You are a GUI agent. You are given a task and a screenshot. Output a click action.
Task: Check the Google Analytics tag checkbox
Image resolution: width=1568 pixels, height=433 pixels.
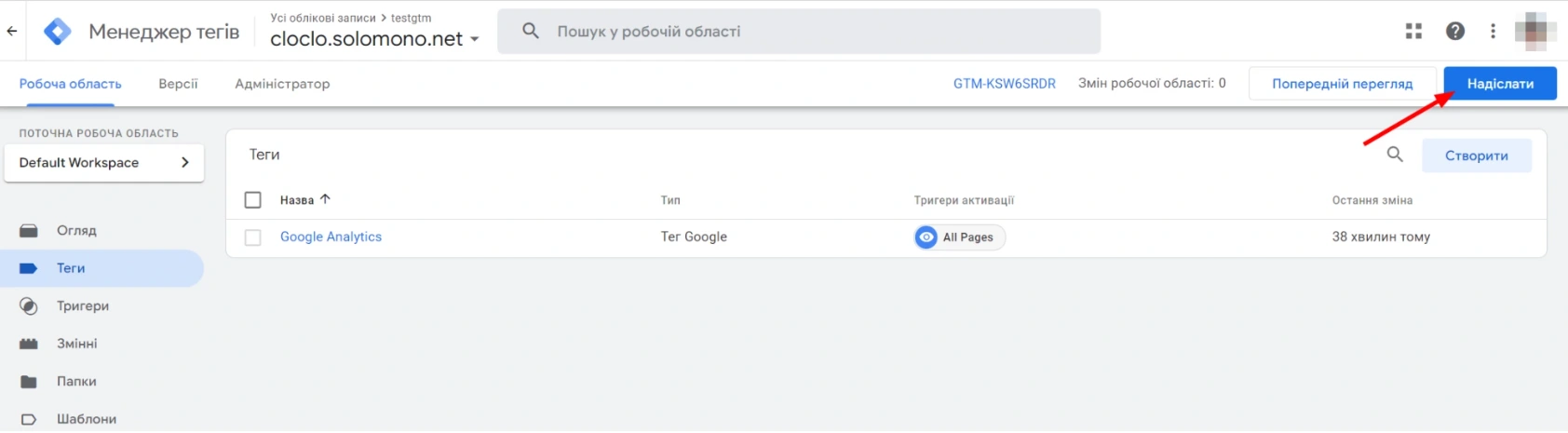[x=252, y=237]
